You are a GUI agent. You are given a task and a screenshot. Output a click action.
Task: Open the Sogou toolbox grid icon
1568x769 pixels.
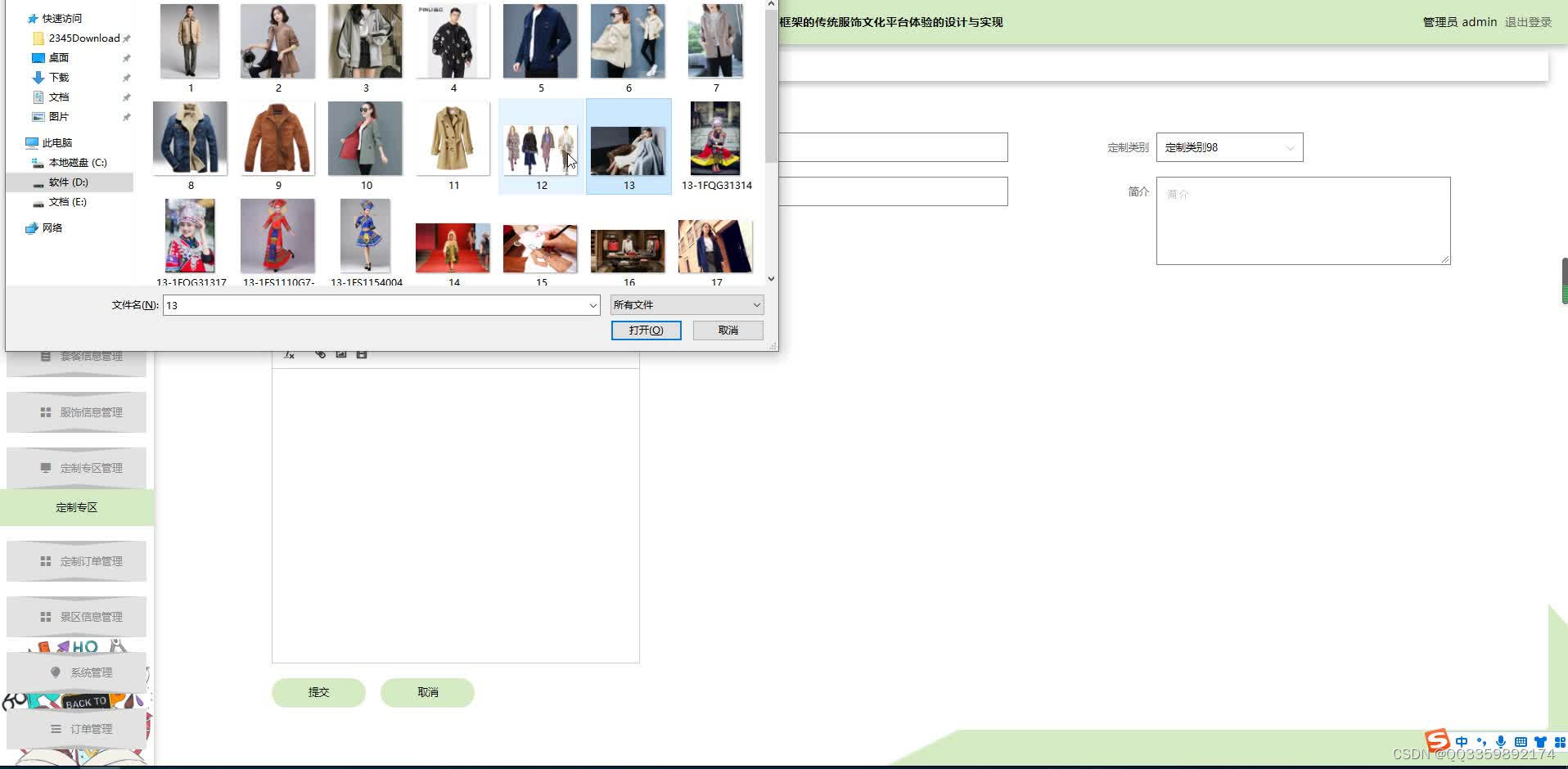coord(1559,742)
